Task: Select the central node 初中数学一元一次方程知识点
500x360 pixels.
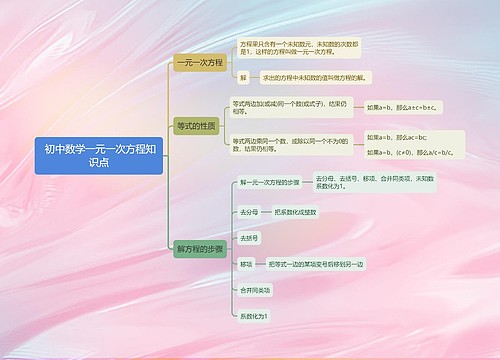Action: 99,156
